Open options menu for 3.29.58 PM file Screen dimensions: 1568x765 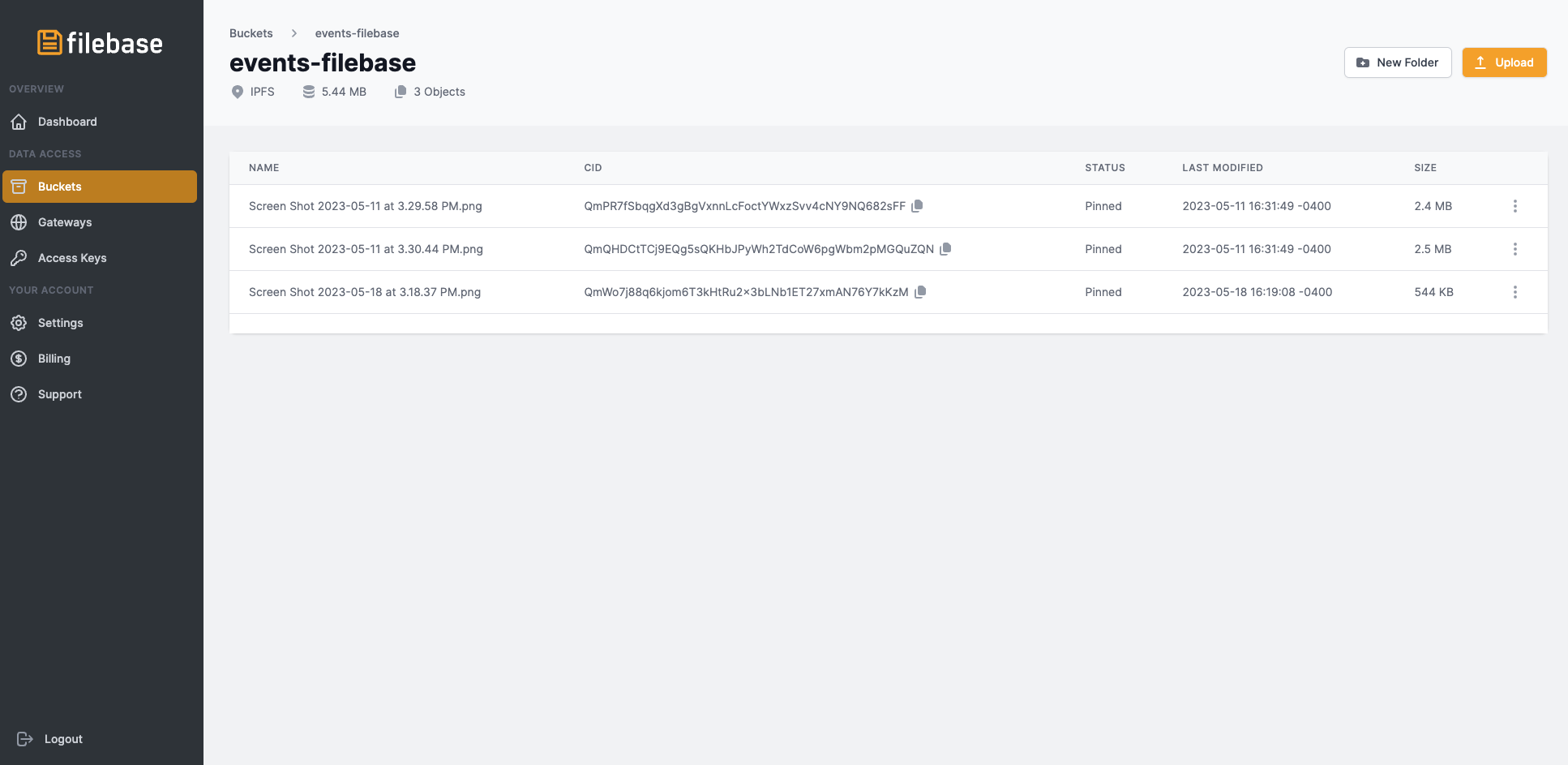tap(1514, 206)
